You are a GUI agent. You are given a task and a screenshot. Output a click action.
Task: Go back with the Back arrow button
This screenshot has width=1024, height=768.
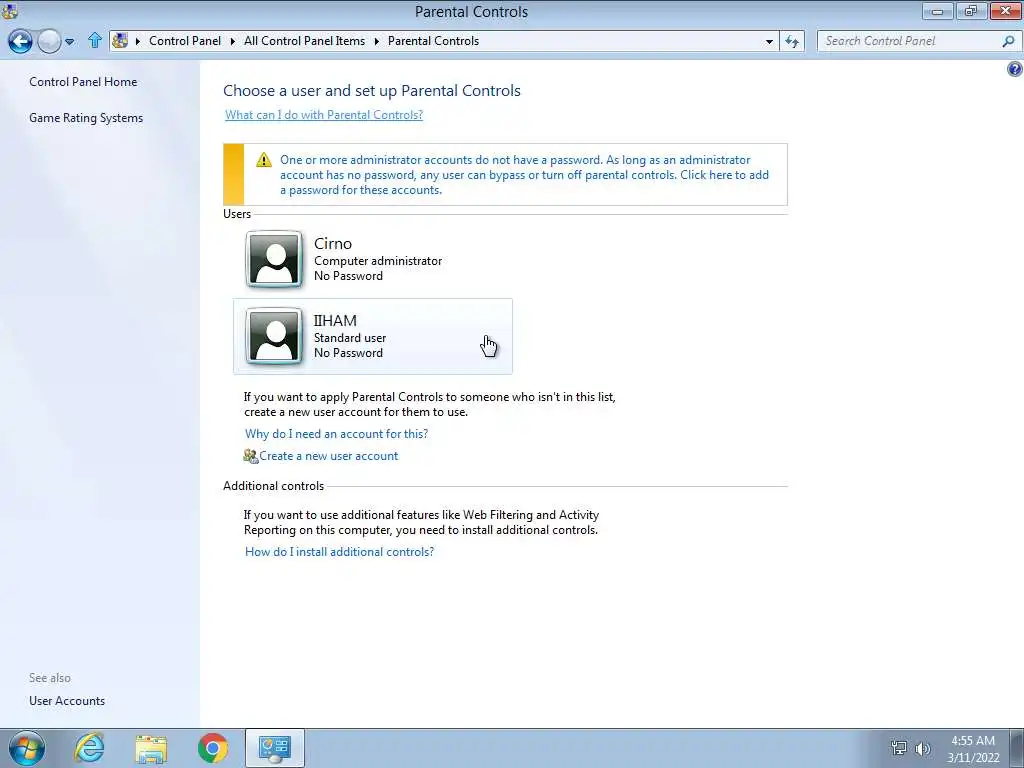pos(20,41)
